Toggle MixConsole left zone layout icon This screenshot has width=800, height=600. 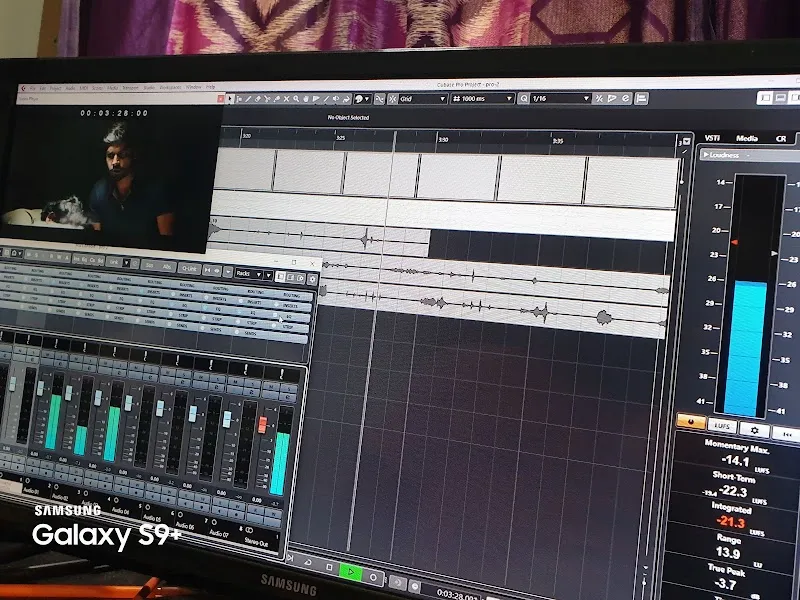point(280,276)
